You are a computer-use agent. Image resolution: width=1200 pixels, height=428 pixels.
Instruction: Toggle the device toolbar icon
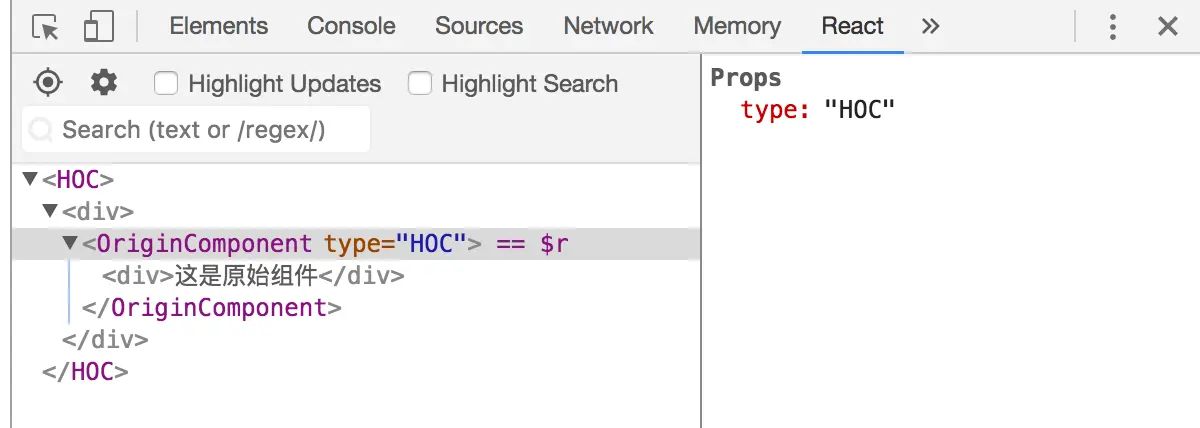[98, 27]
